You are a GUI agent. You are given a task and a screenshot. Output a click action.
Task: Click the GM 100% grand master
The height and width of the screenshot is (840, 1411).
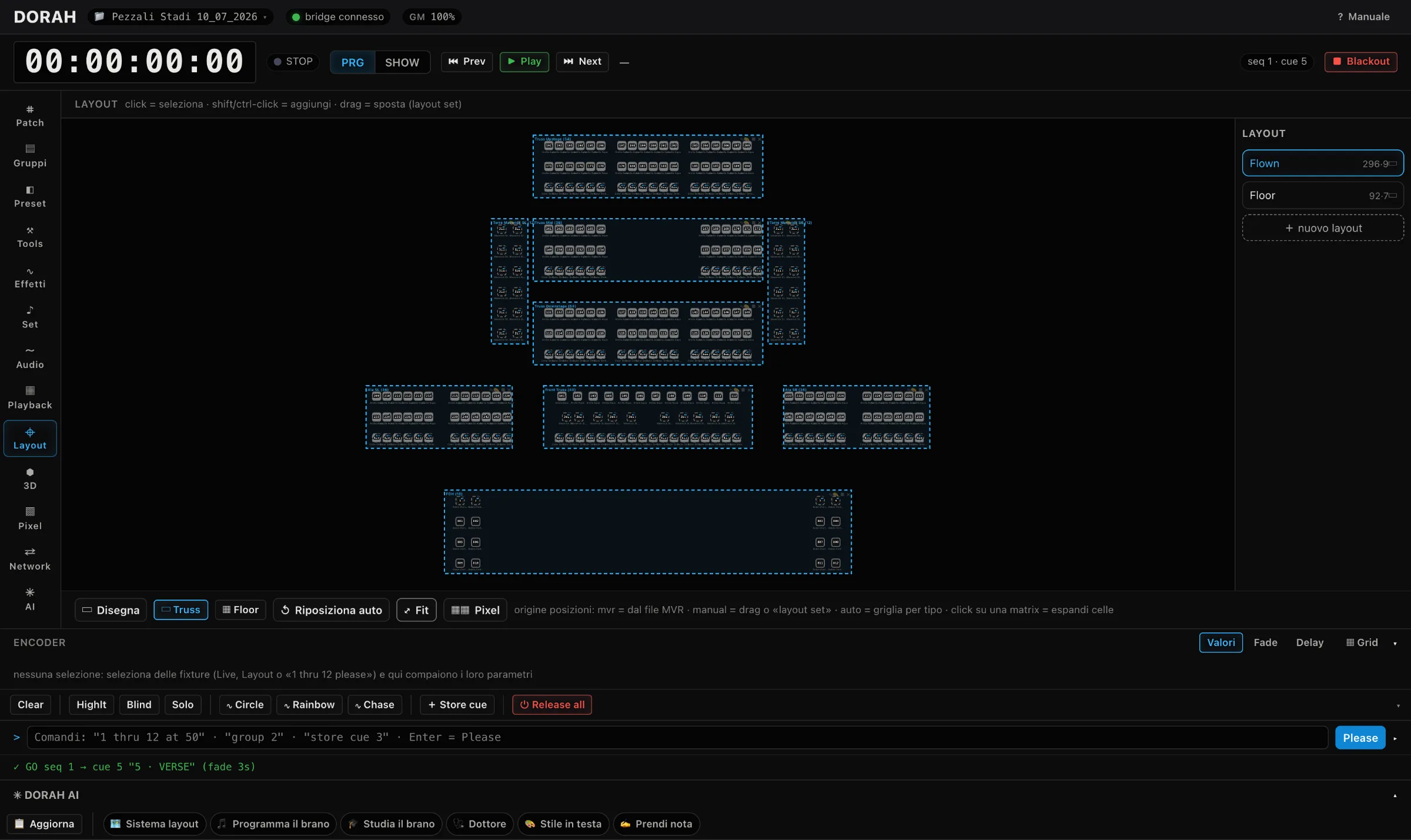pyautogui.click(x=432, y=17)
